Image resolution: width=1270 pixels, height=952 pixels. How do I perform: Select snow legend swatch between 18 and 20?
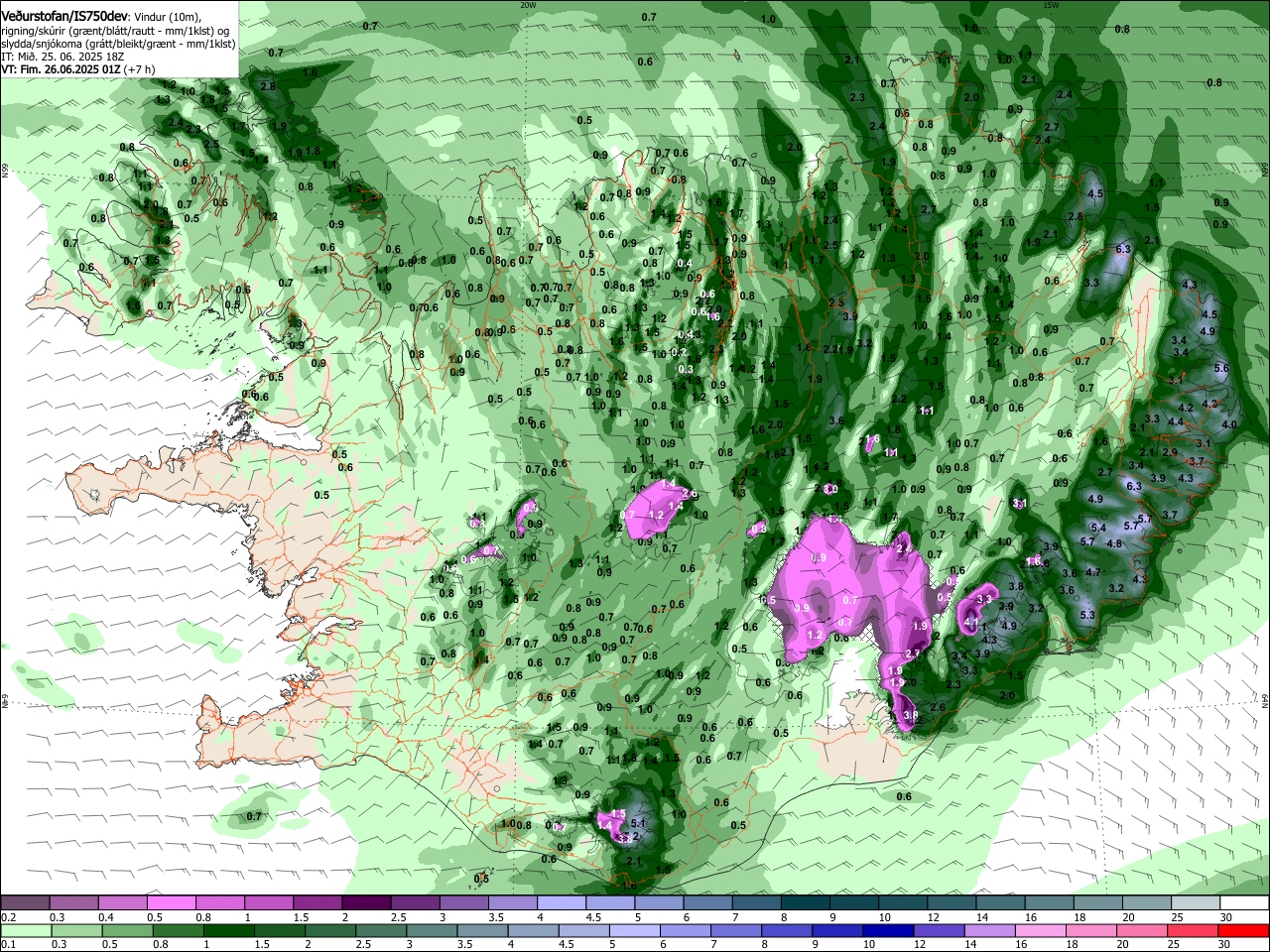[x=1097, y=903]
